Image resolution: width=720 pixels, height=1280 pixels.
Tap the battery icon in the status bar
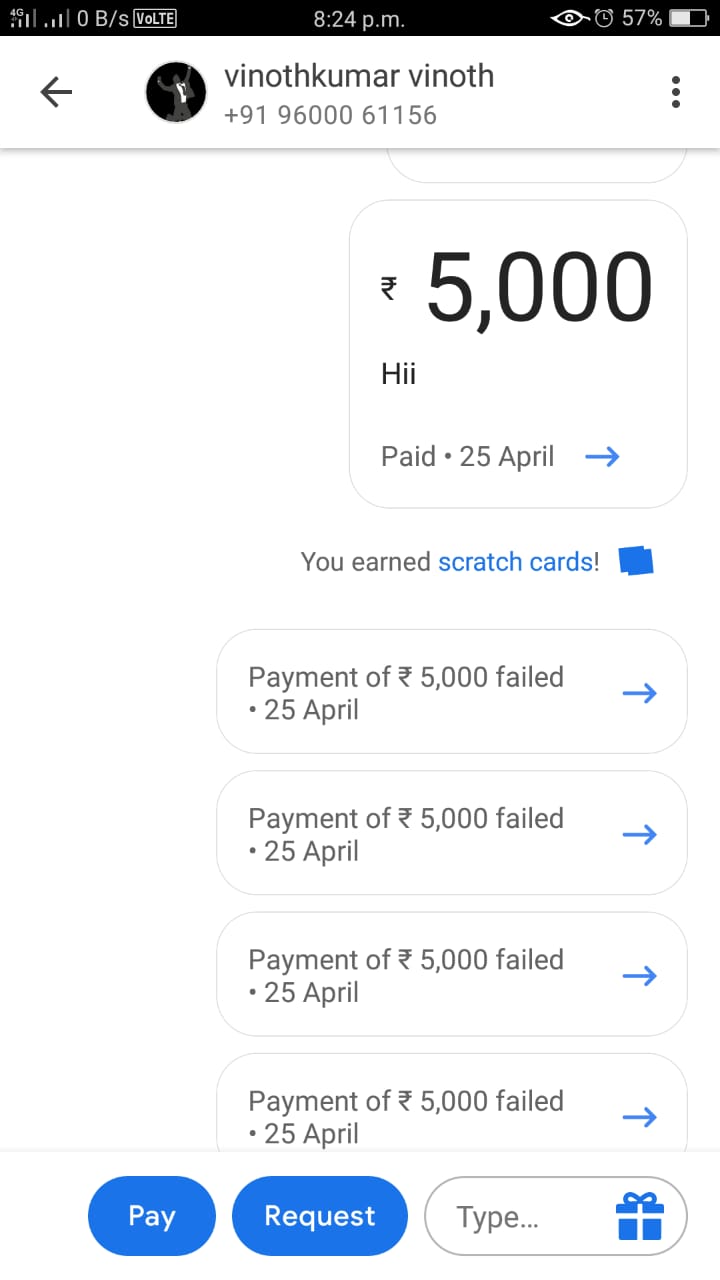tap(689, 18)
